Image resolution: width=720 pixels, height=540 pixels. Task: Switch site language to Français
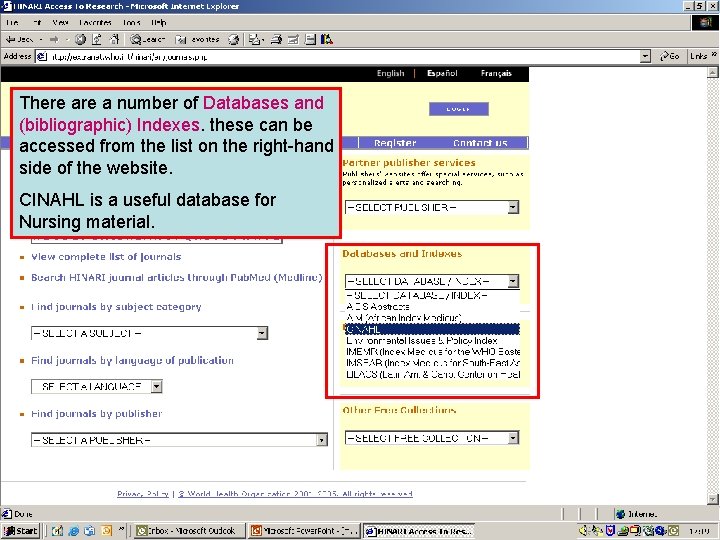coord(496,73)
